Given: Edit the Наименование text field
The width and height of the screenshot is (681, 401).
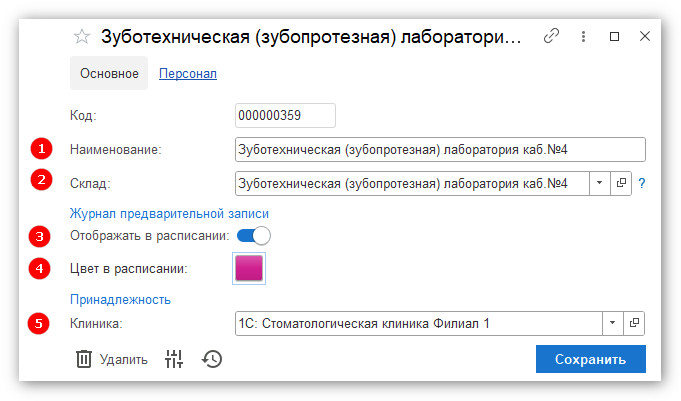Looking at the screenshot, I should click(x=440, y=149).
